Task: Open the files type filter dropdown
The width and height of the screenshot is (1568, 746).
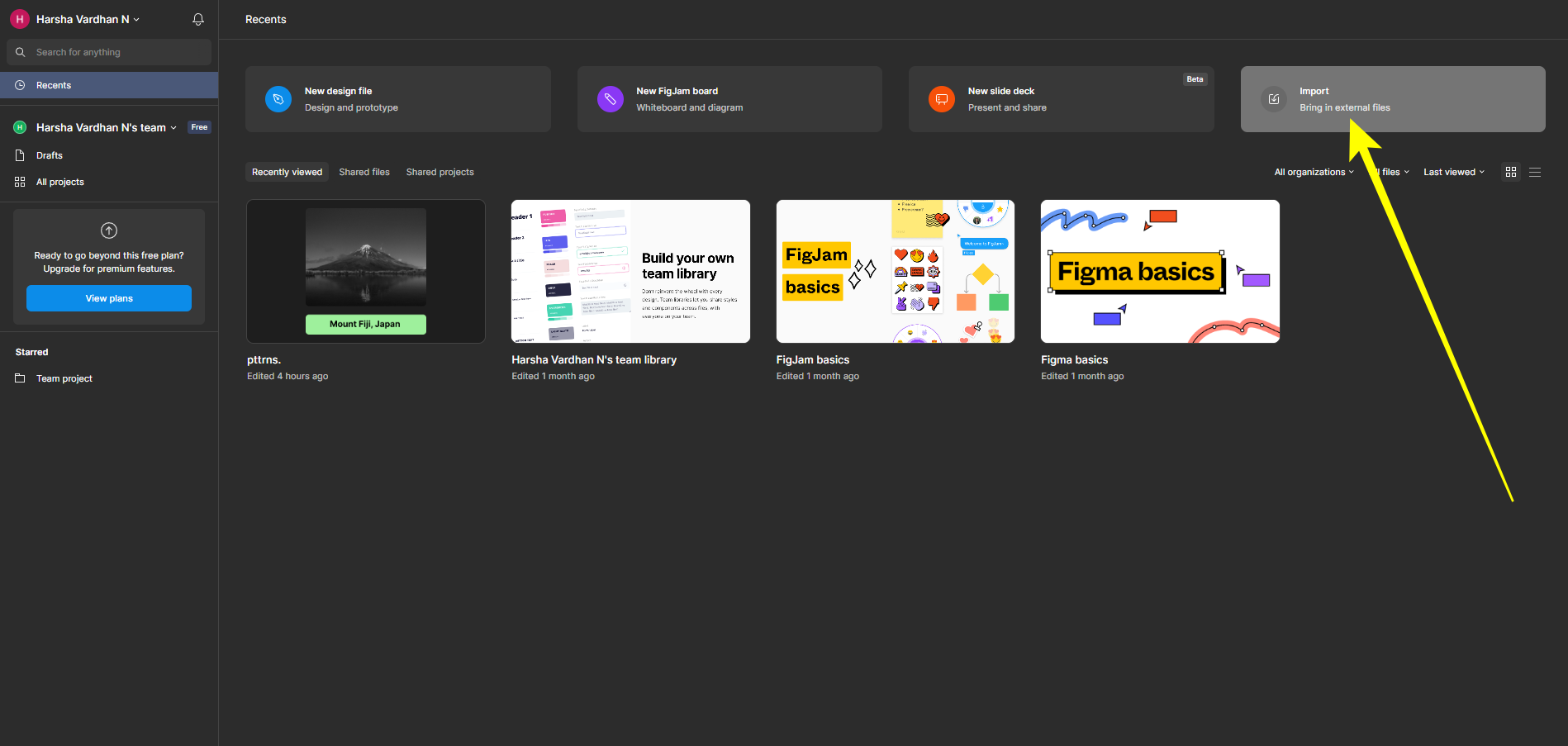Action: point(1391,172)
